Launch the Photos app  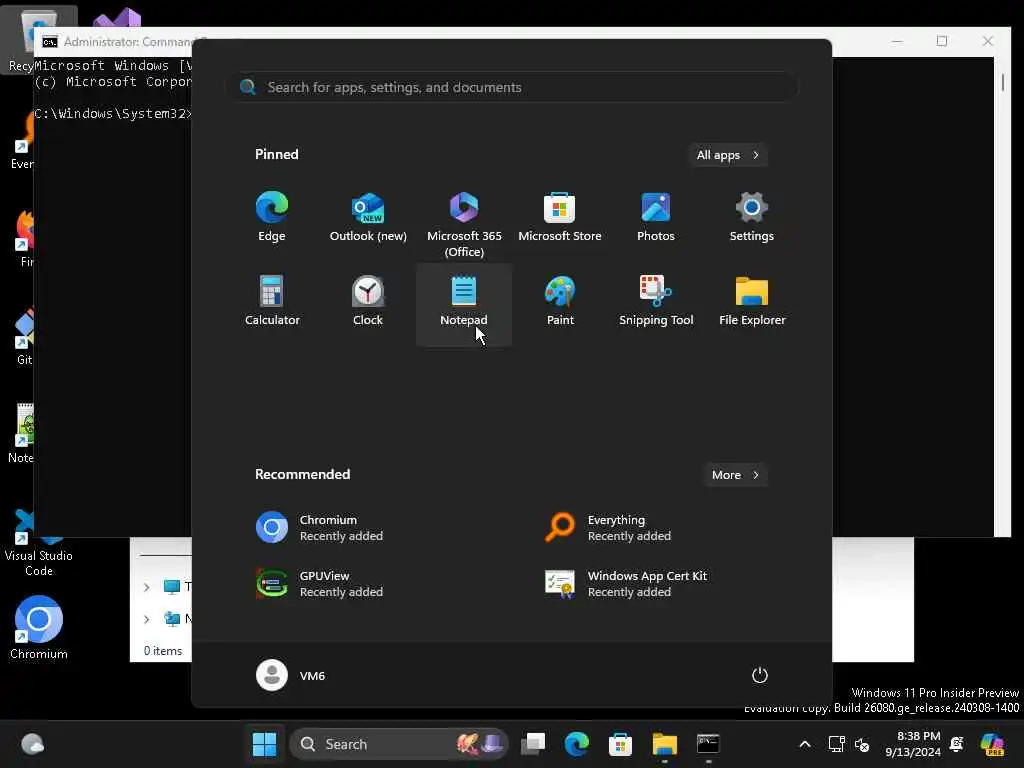(x=656, y=217)
